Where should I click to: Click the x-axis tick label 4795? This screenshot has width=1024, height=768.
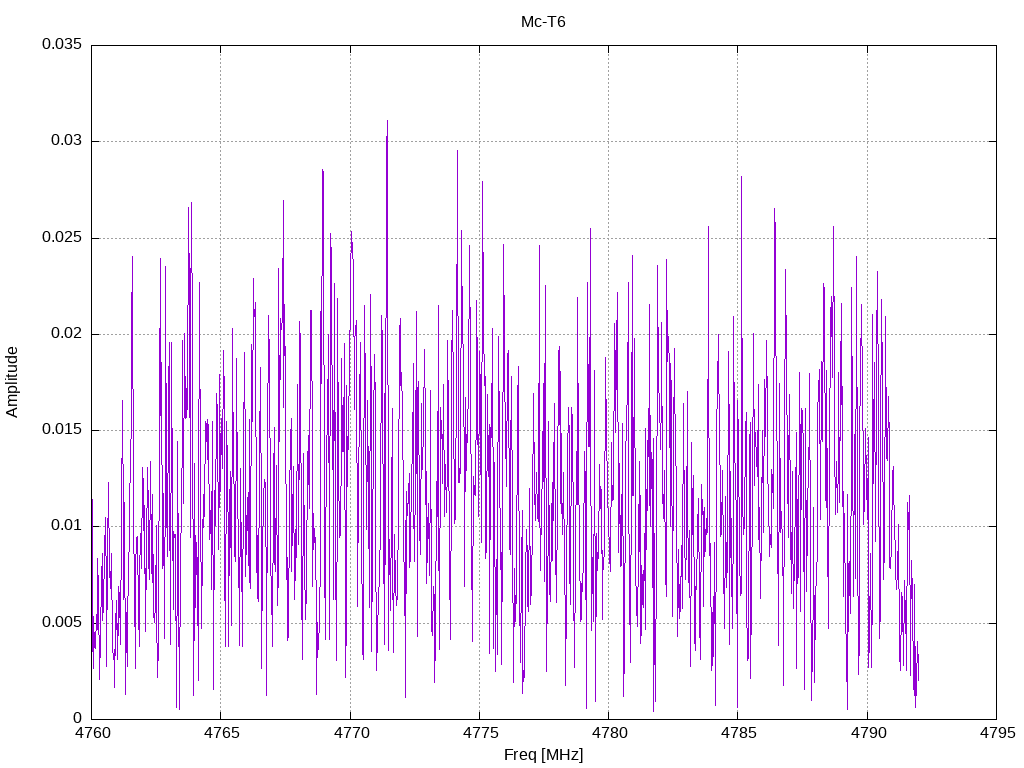(997, 733)
